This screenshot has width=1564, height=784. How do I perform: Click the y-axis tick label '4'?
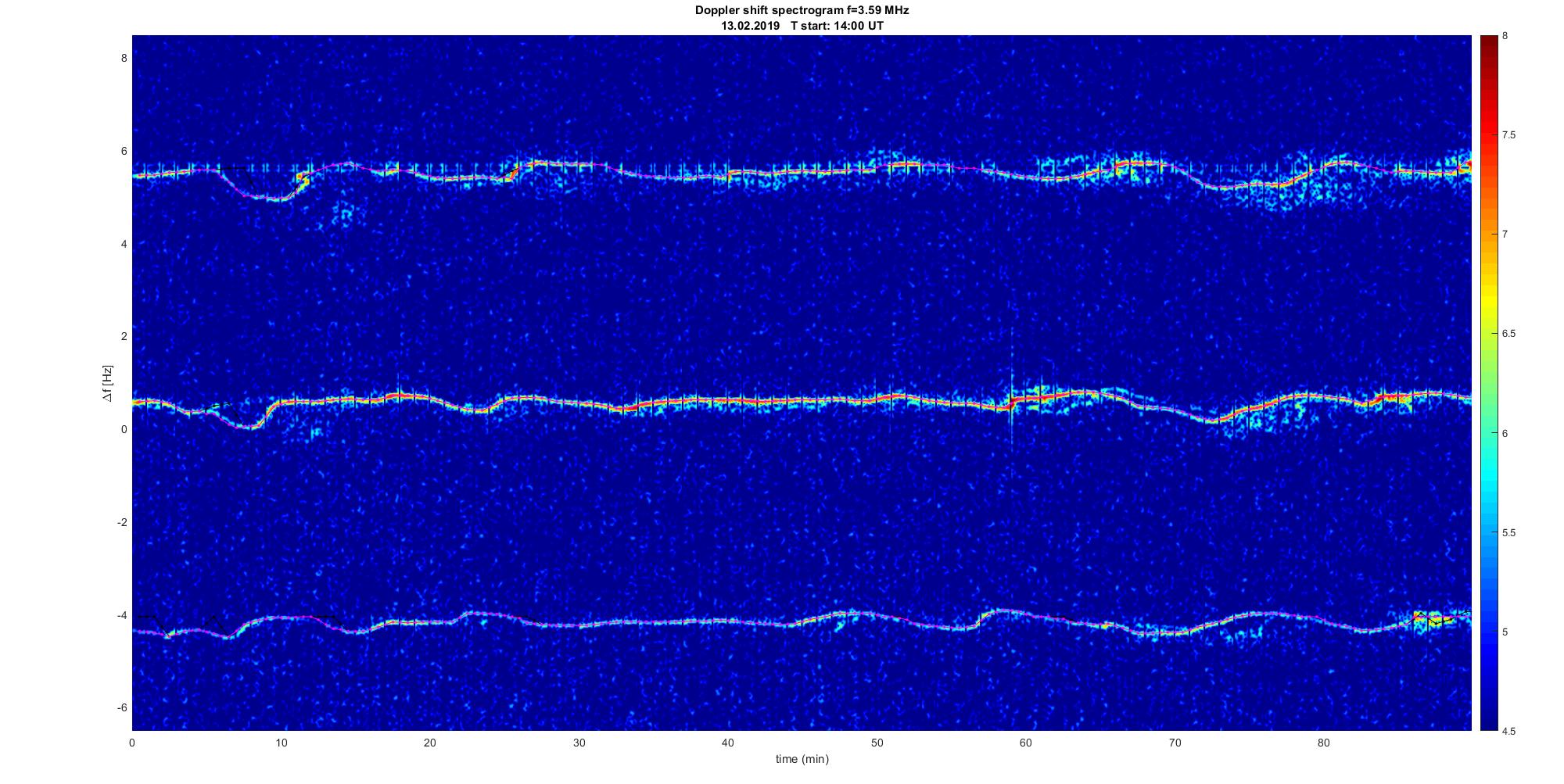click(124, 244)
